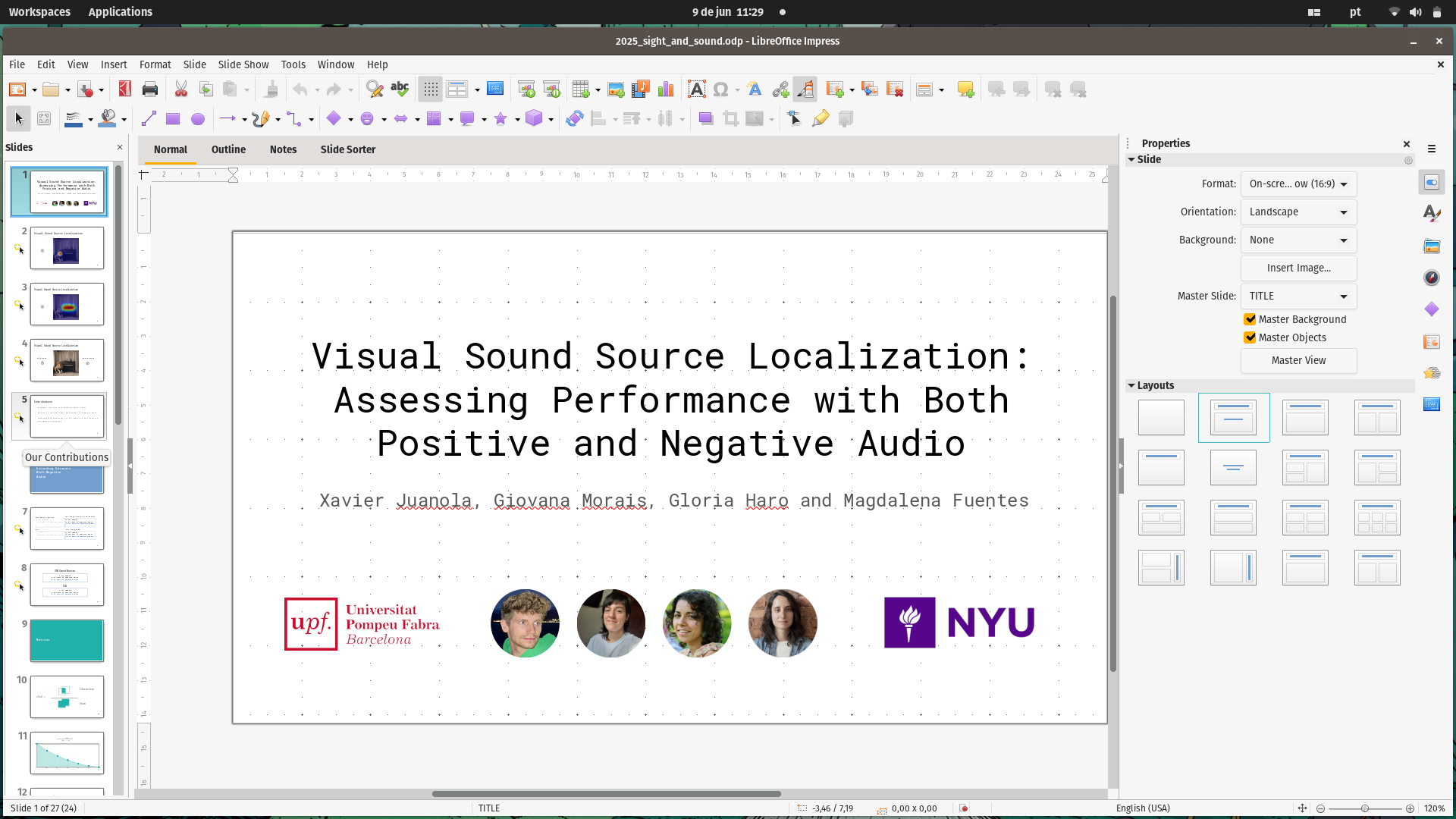Uncheck the Master Objects checkbox
This screenshot has height=819, width=1456.
[x=1250, y=337]
